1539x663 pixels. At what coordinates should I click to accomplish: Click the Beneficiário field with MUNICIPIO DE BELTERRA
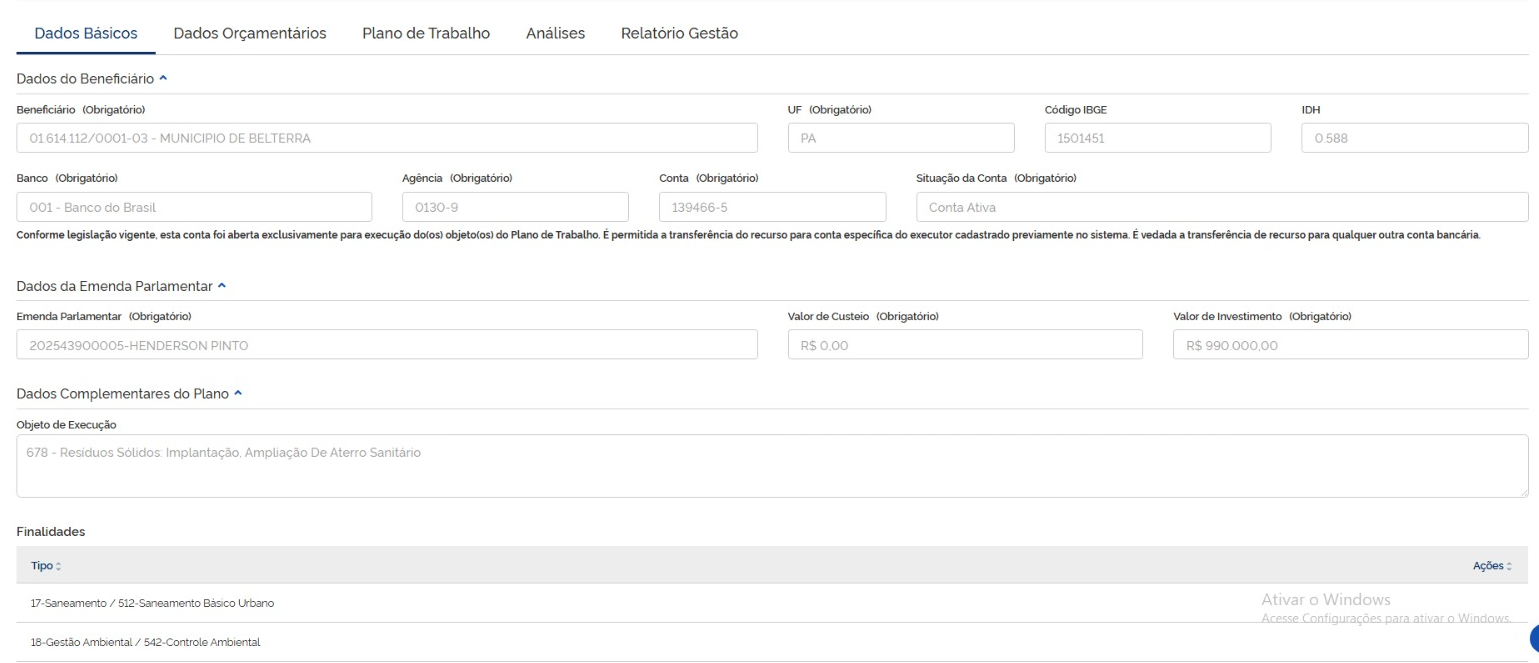coord(387,138)
